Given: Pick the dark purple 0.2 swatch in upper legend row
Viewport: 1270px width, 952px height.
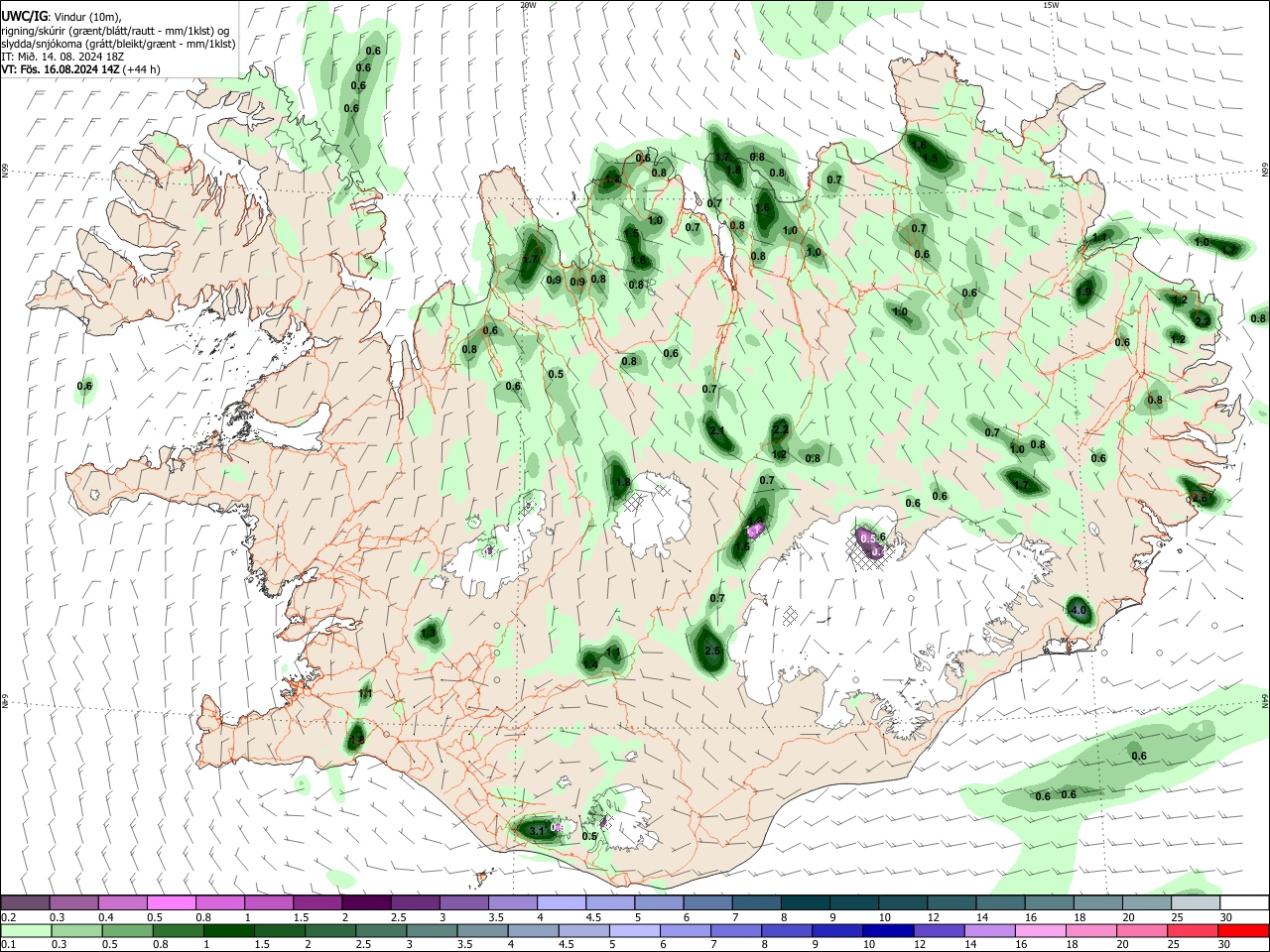Looking at the screenshot, I should tap(25, 903).
